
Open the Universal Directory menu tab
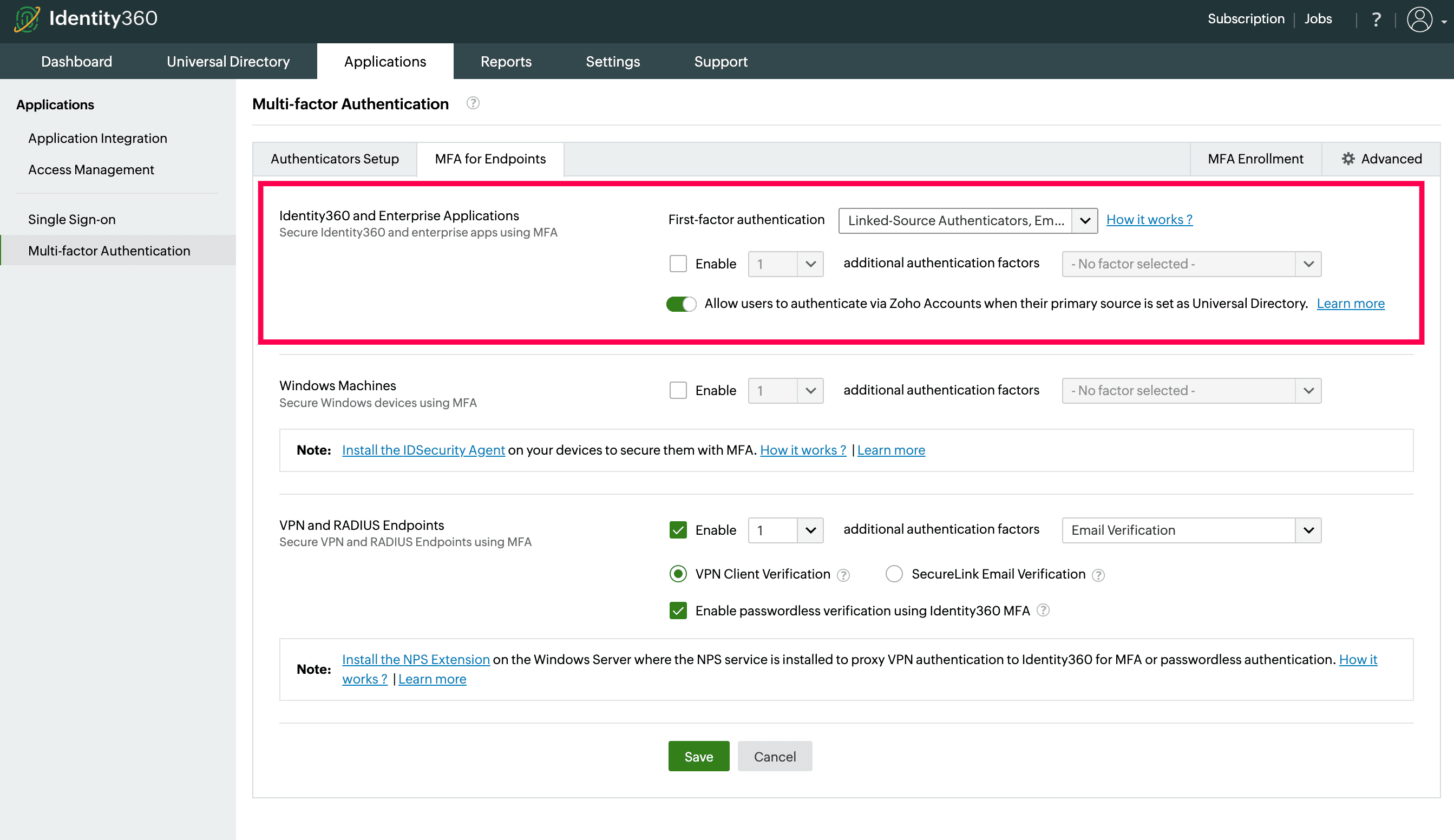(228, 62)
